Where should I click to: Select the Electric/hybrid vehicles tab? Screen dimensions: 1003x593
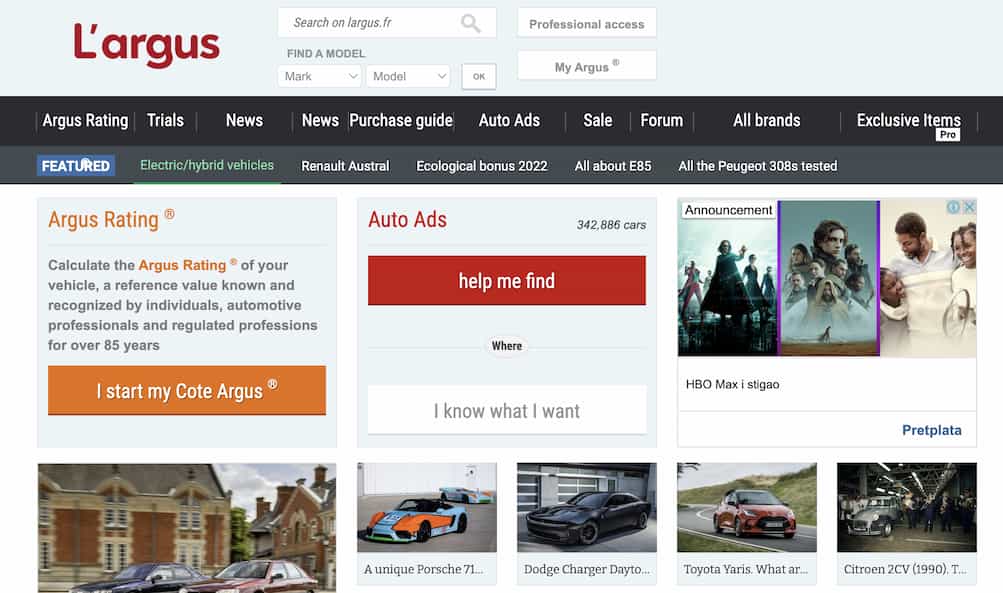[207, 165]
